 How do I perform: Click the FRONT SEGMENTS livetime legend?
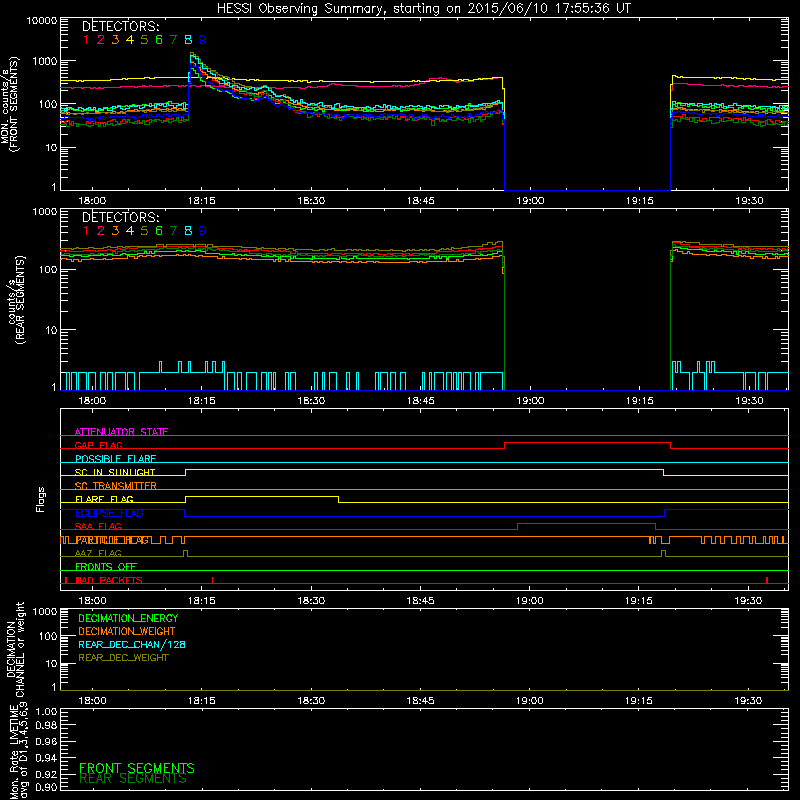click(137, 768)
